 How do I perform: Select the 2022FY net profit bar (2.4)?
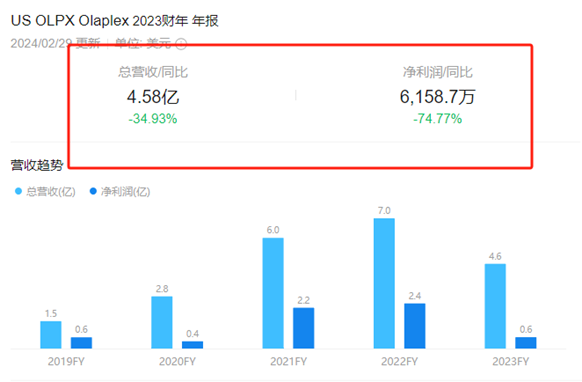pos(415,326)
